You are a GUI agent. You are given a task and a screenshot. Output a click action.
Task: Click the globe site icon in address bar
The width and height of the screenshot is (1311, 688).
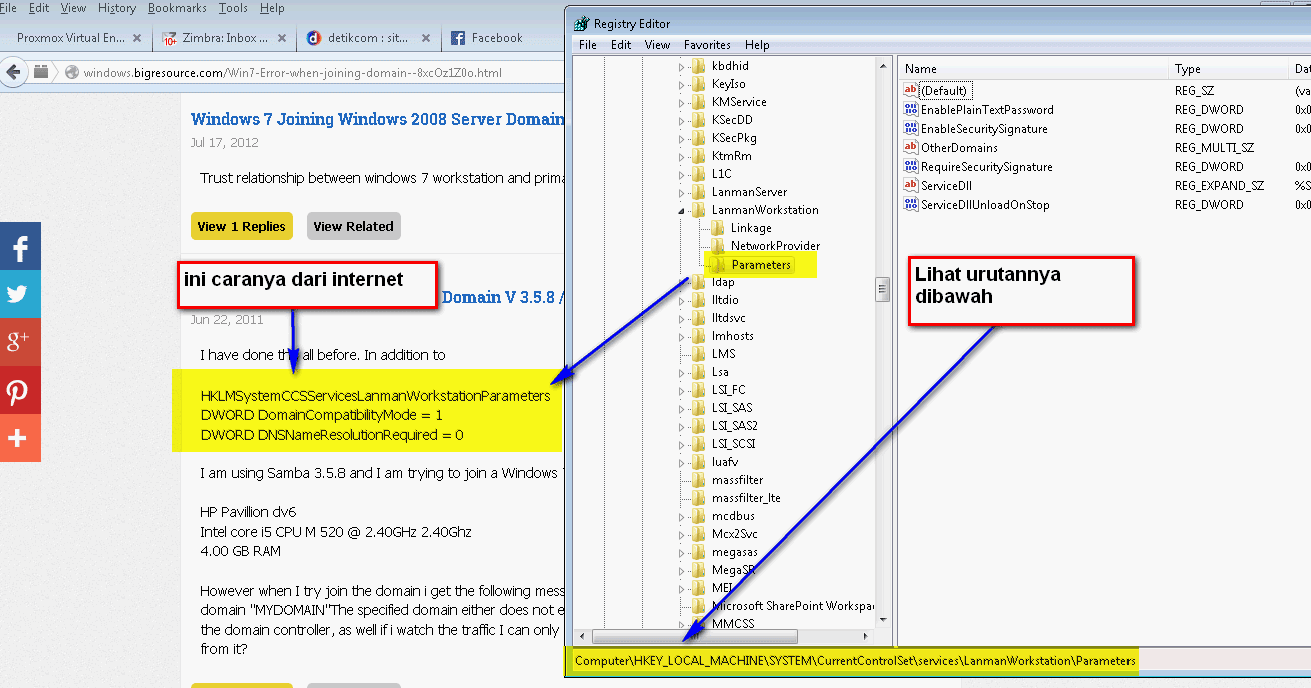tap(72, 73)
